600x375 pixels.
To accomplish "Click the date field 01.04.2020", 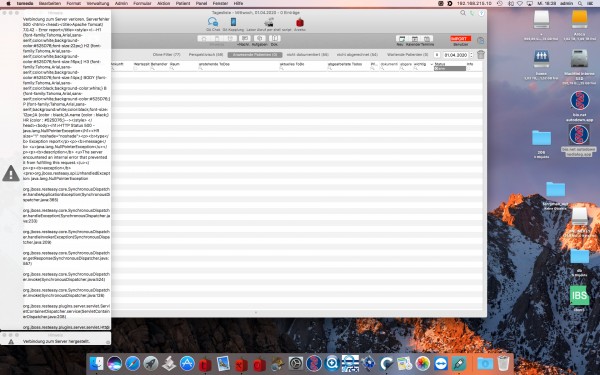I will 456,55.
